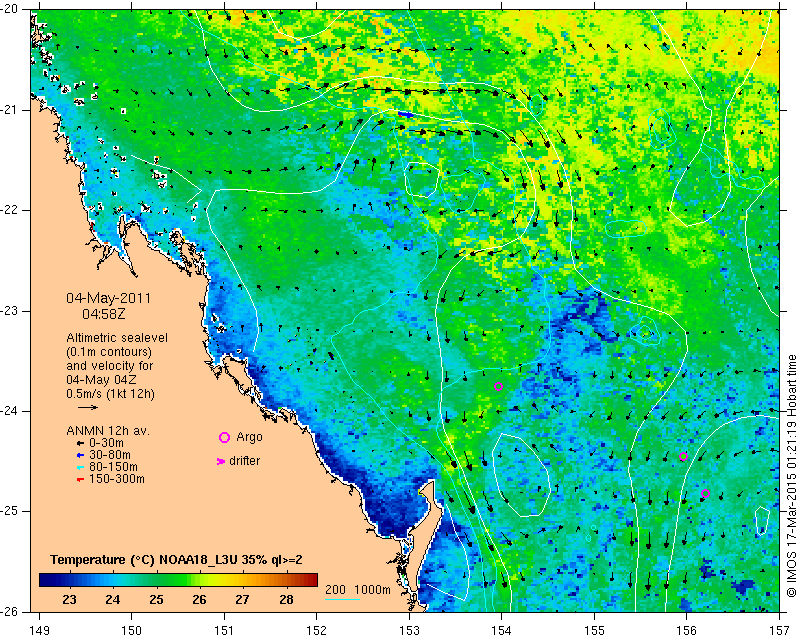Image resolution: width=800 pixels, height=640 pixels.
Task: Click the cyan 80-150m arrow legend symbol
Action: click(x=80, y=467)
